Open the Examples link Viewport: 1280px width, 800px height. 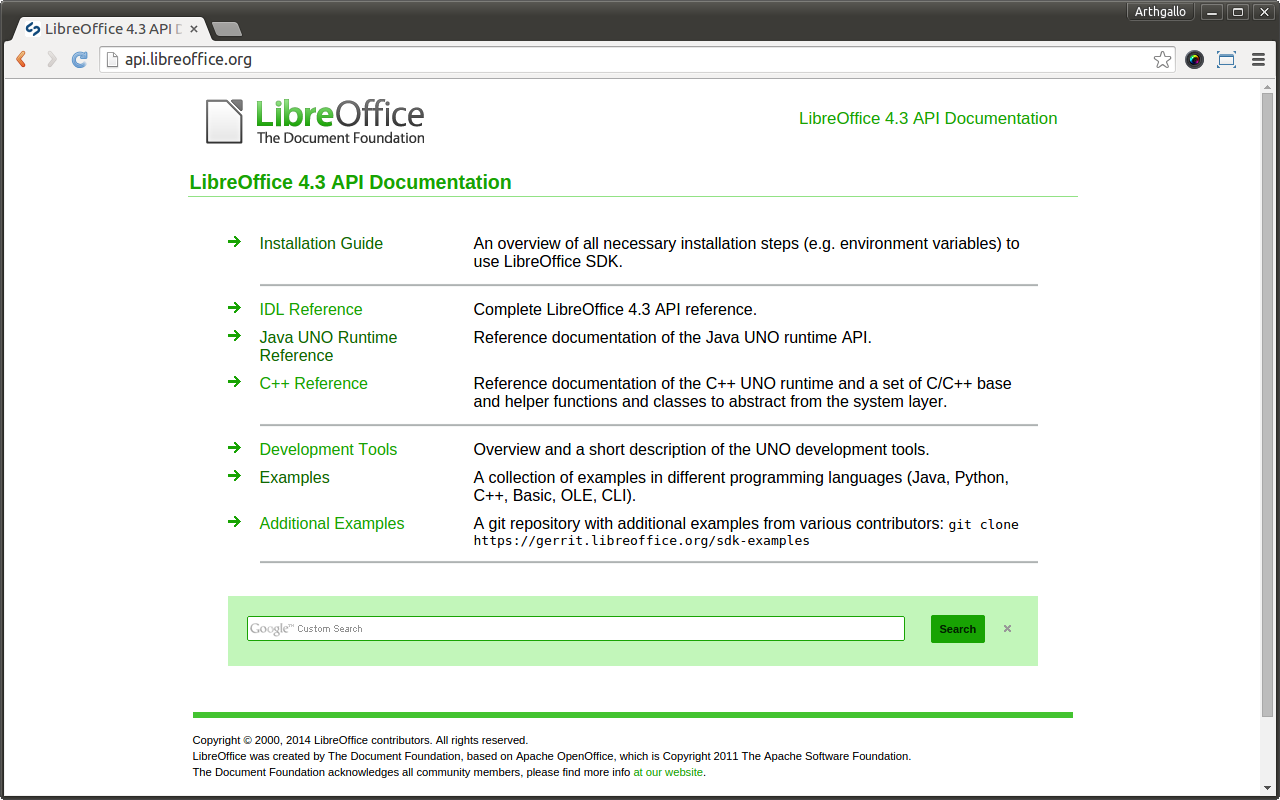pyautogui.click(x=294, y=477)
